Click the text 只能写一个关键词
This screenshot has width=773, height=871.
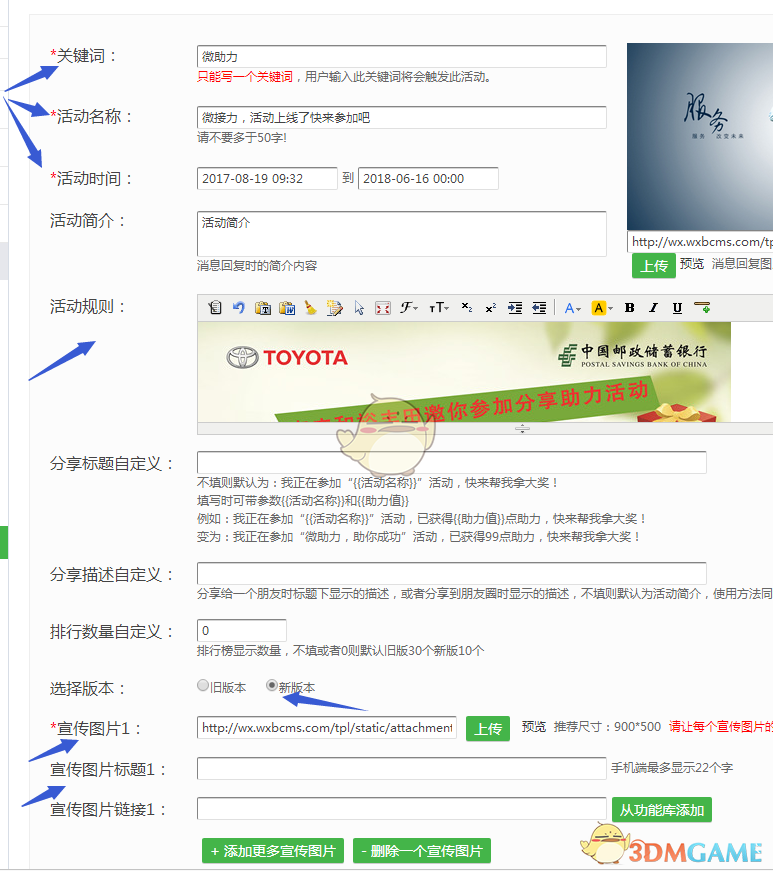(x=245, y=77)
